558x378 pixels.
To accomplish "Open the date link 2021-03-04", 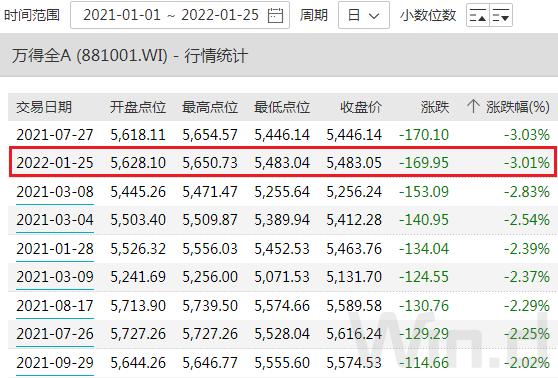I will click(x=55, y=220).
